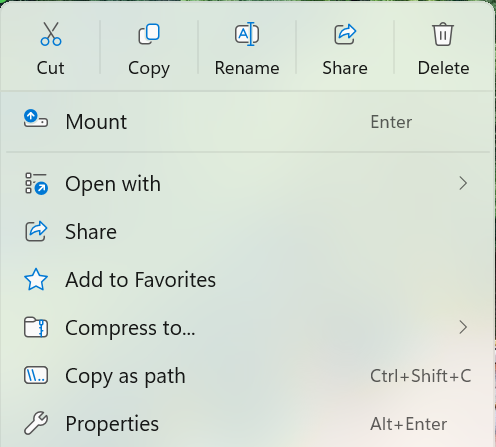Expand the Compress to submenu arrow
The width and height of the screenshot is (496, 447).
click(x=463, y=327)
